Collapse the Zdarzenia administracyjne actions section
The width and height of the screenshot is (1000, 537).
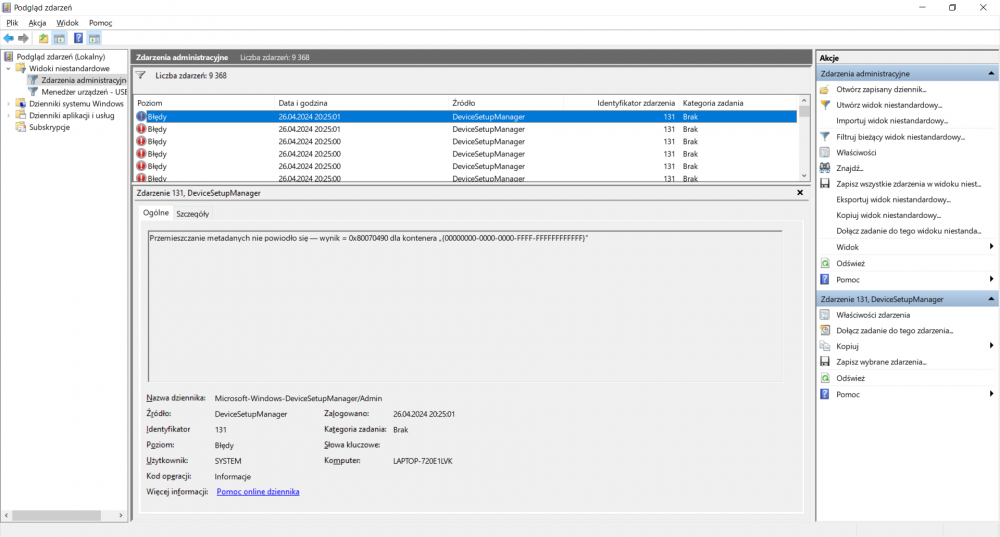coord(991,74)
